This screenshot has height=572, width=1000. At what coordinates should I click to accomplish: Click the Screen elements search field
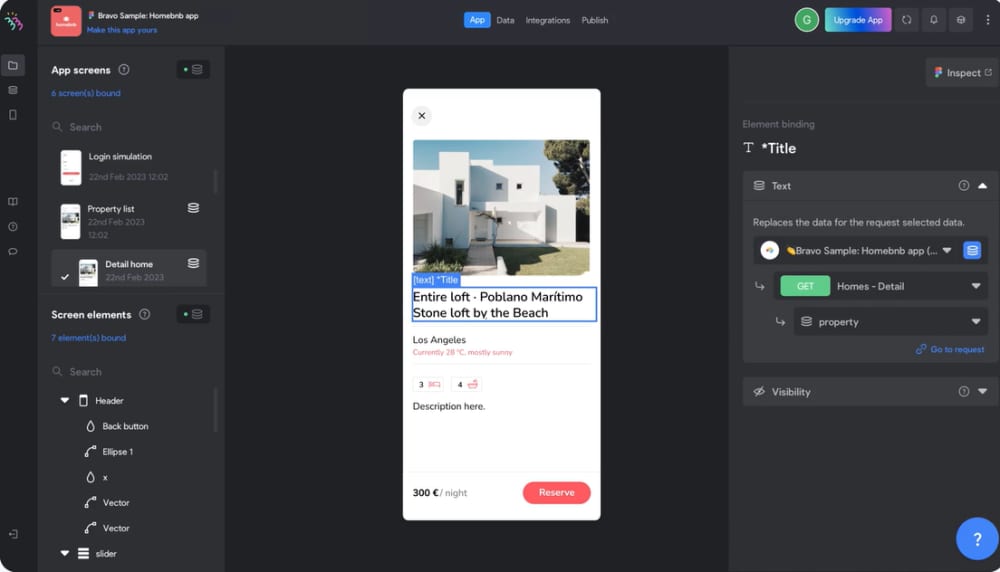(131, 372)
